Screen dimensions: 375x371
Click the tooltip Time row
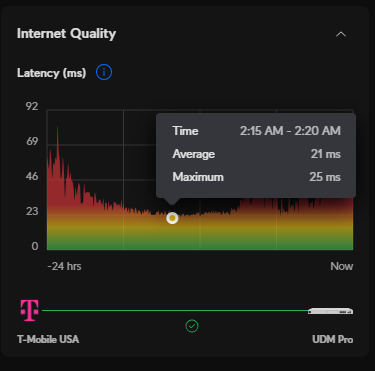coord(256,131)
